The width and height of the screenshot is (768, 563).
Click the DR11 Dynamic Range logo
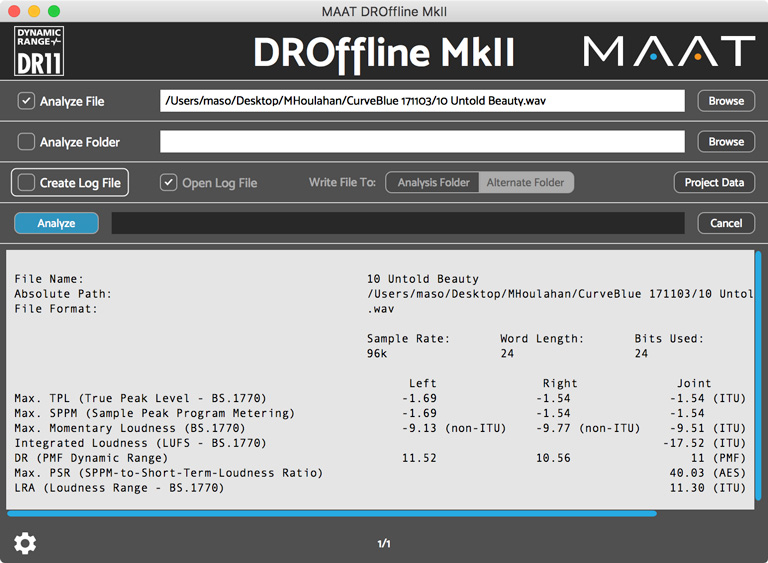(39, 52)
